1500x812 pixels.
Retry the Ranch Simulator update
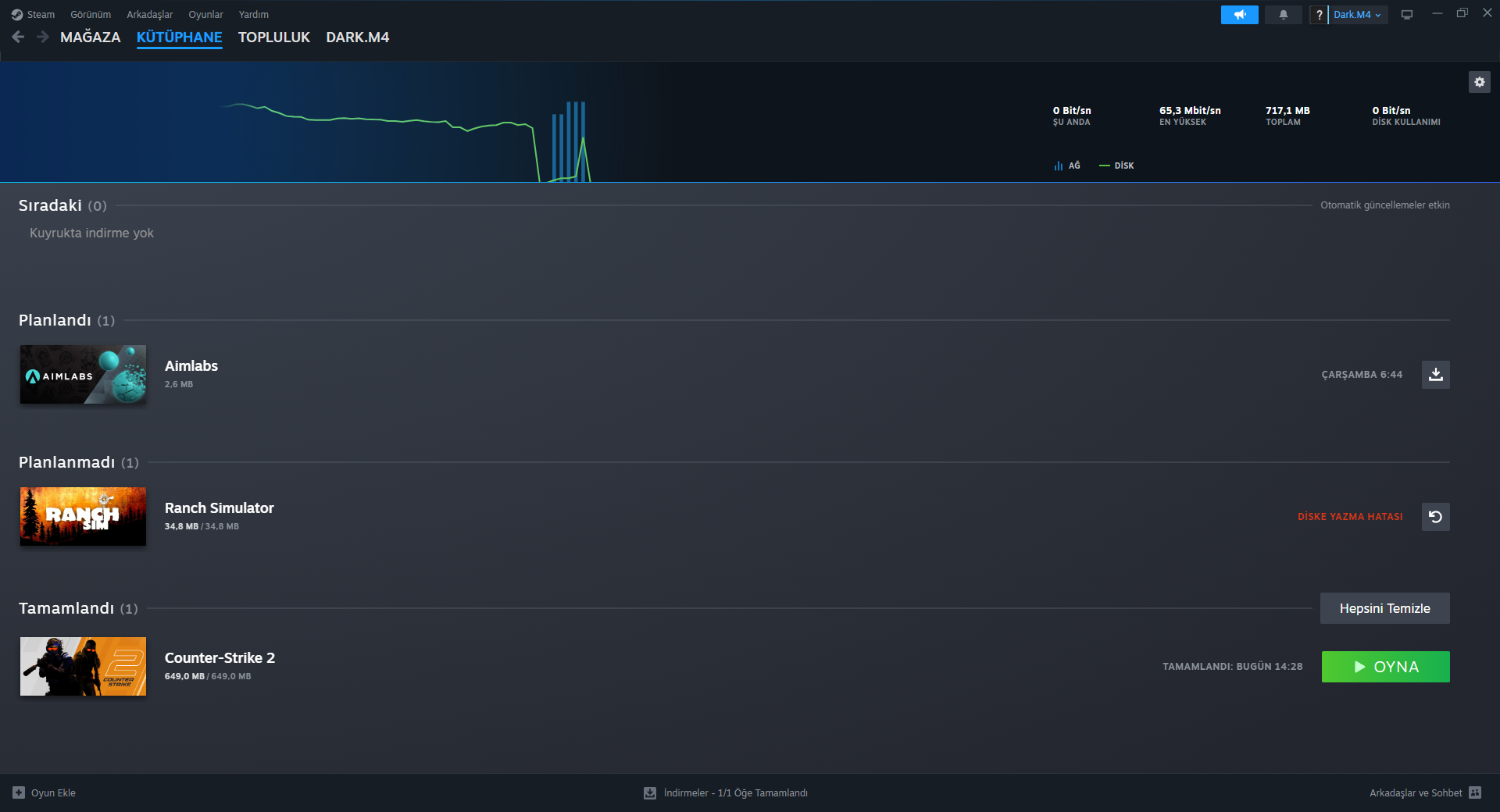(1436, 517)
